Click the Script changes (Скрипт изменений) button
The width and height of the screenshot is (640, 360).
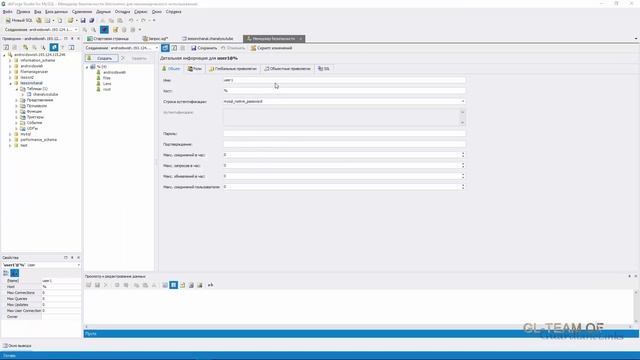coord(271,48)
